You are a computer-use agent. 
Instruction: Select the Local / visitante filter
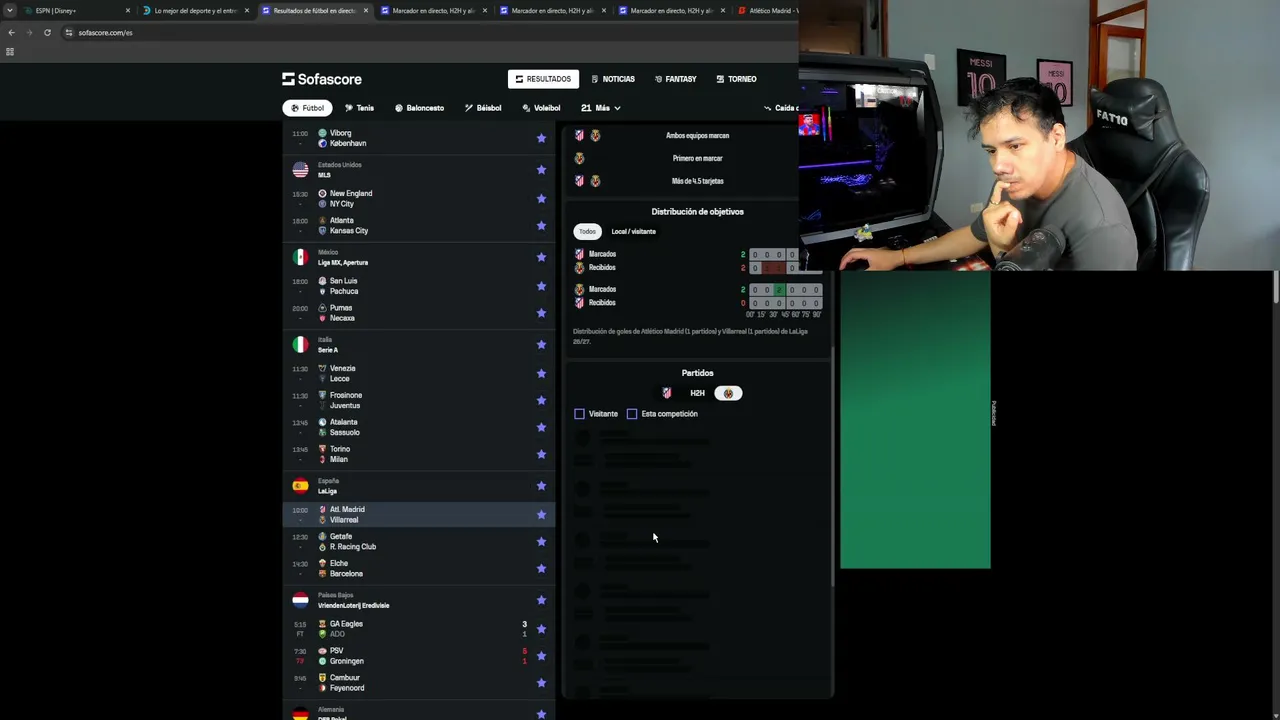(x=634, y=232)
